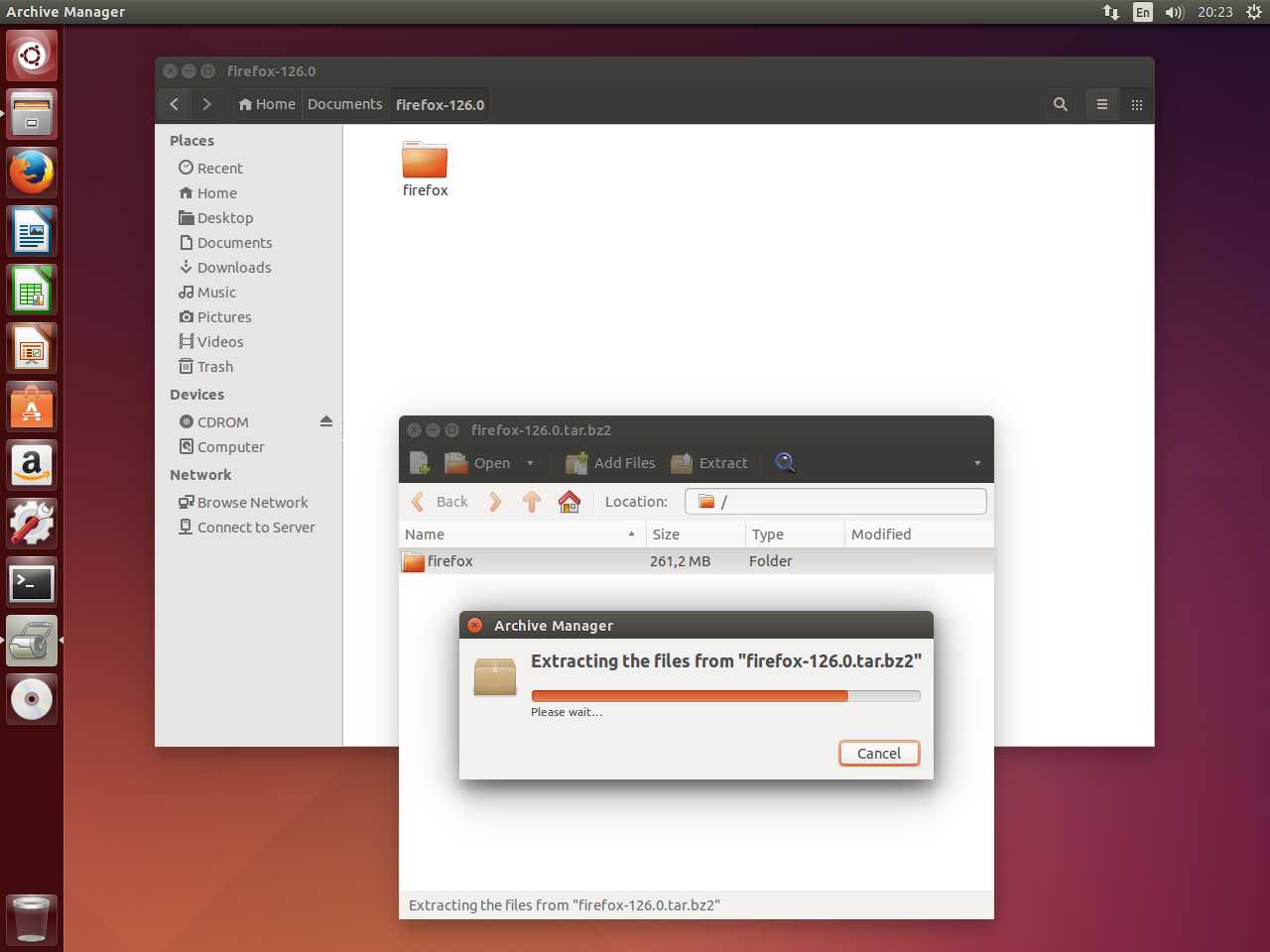Viewport: 1270px width, 952px height.
Task: Open the Files manager from the launcher
Action: pyautogui.click(x=32, y=114)
